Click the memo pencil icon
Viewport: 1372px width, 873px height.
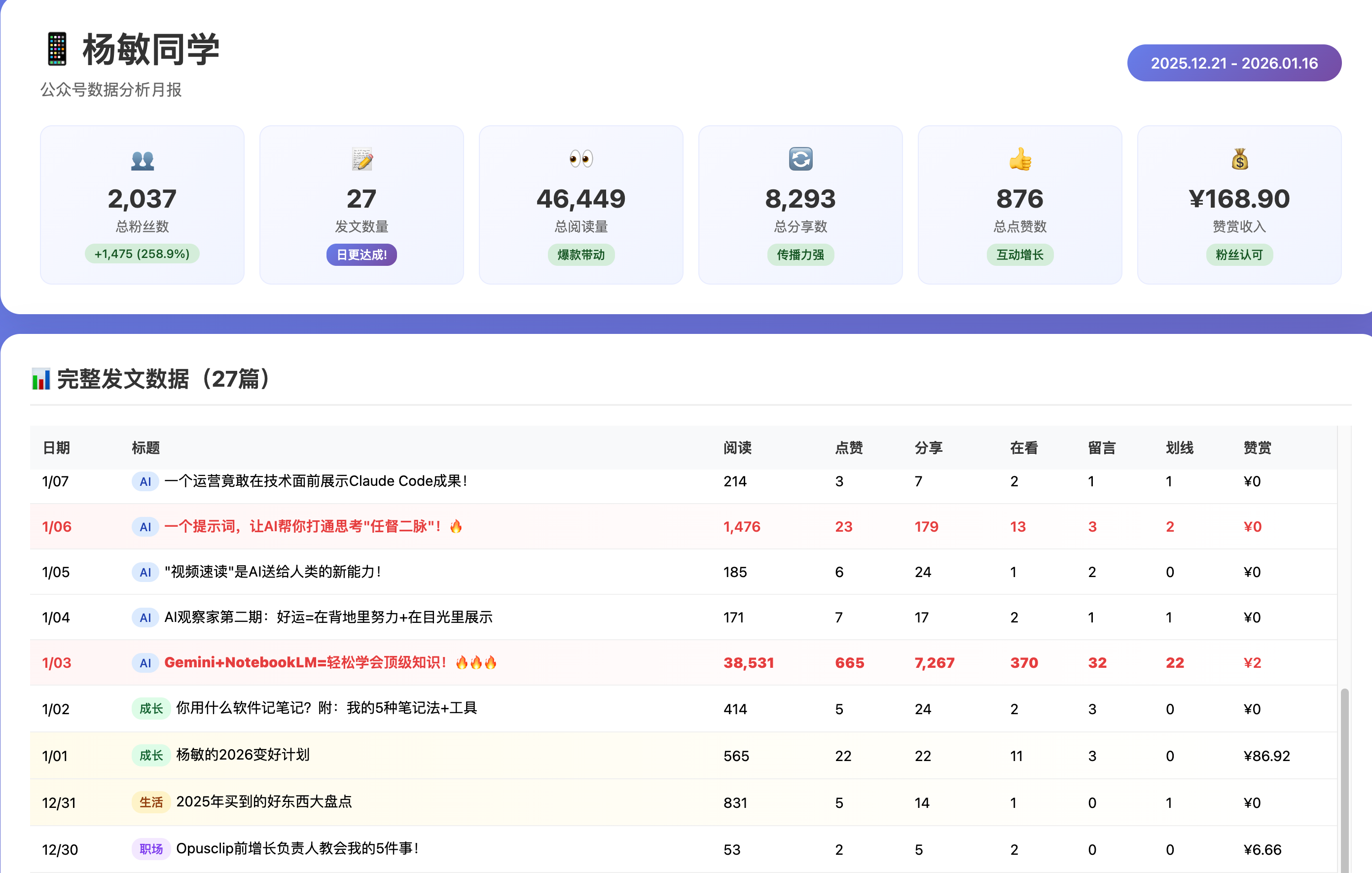(x=362, y=159)
